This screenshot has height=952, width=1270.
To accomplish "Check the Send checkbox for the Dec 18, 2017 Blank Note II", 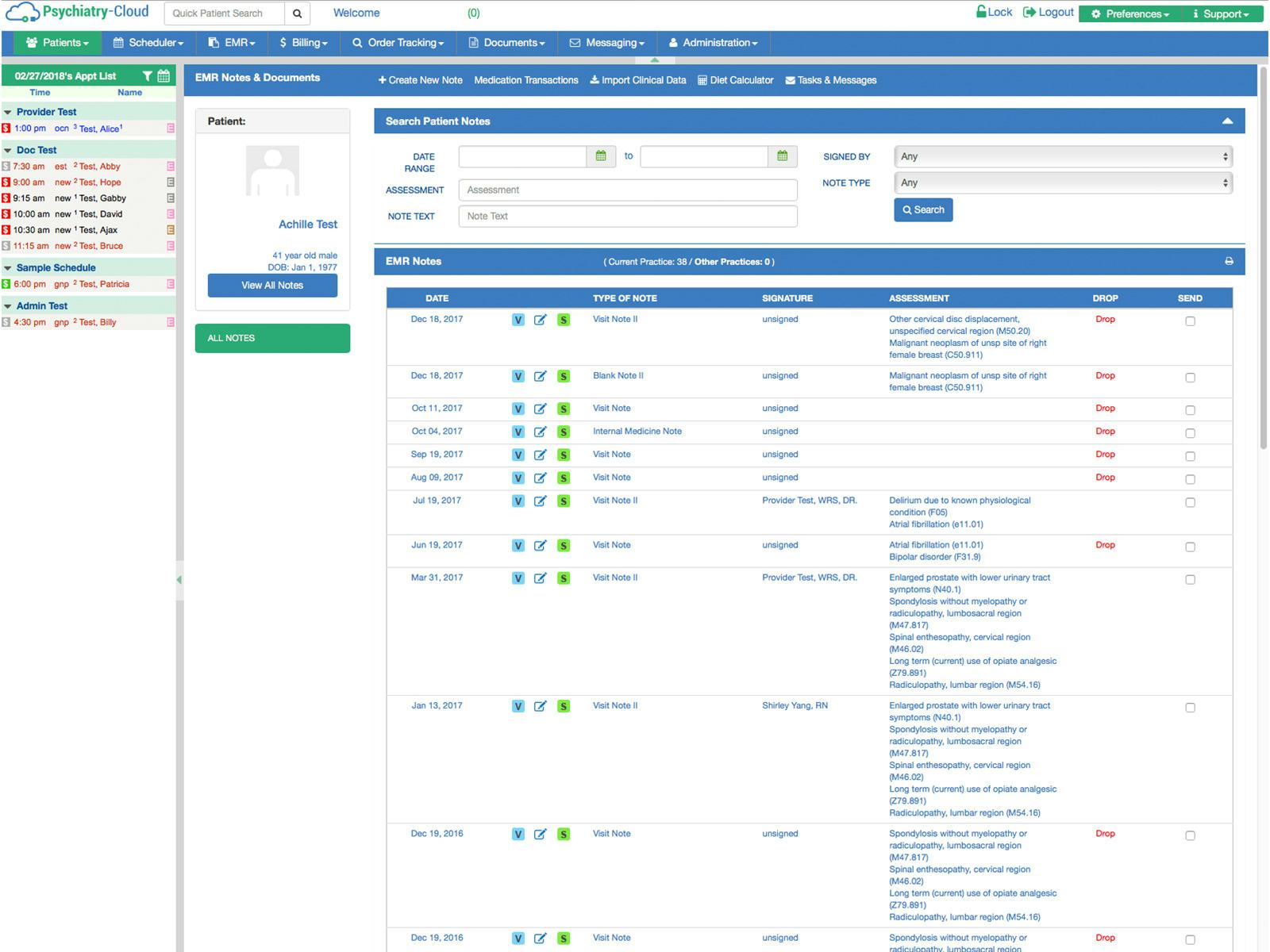I will [x=1190, y=377].
